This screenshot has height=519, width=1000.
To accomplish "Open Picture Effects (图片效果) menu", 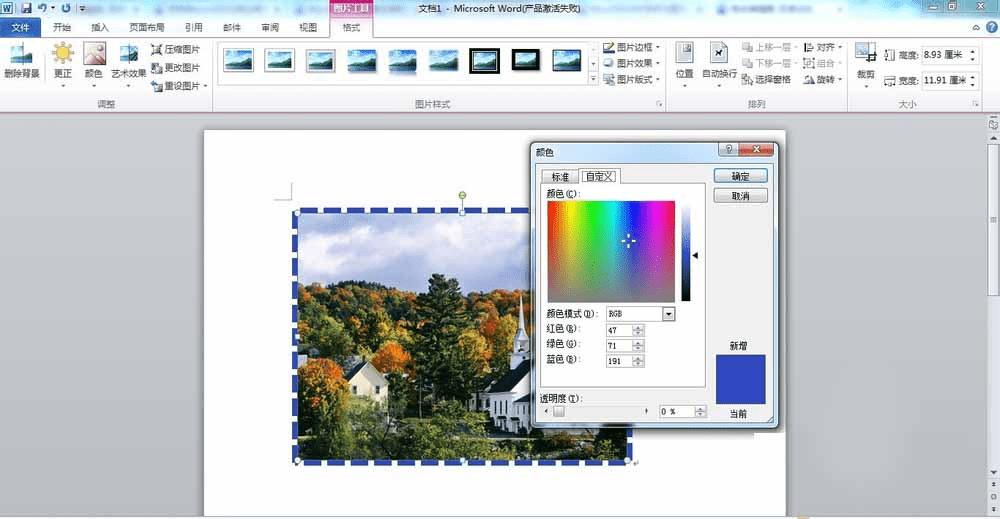I will pos(631,63).
